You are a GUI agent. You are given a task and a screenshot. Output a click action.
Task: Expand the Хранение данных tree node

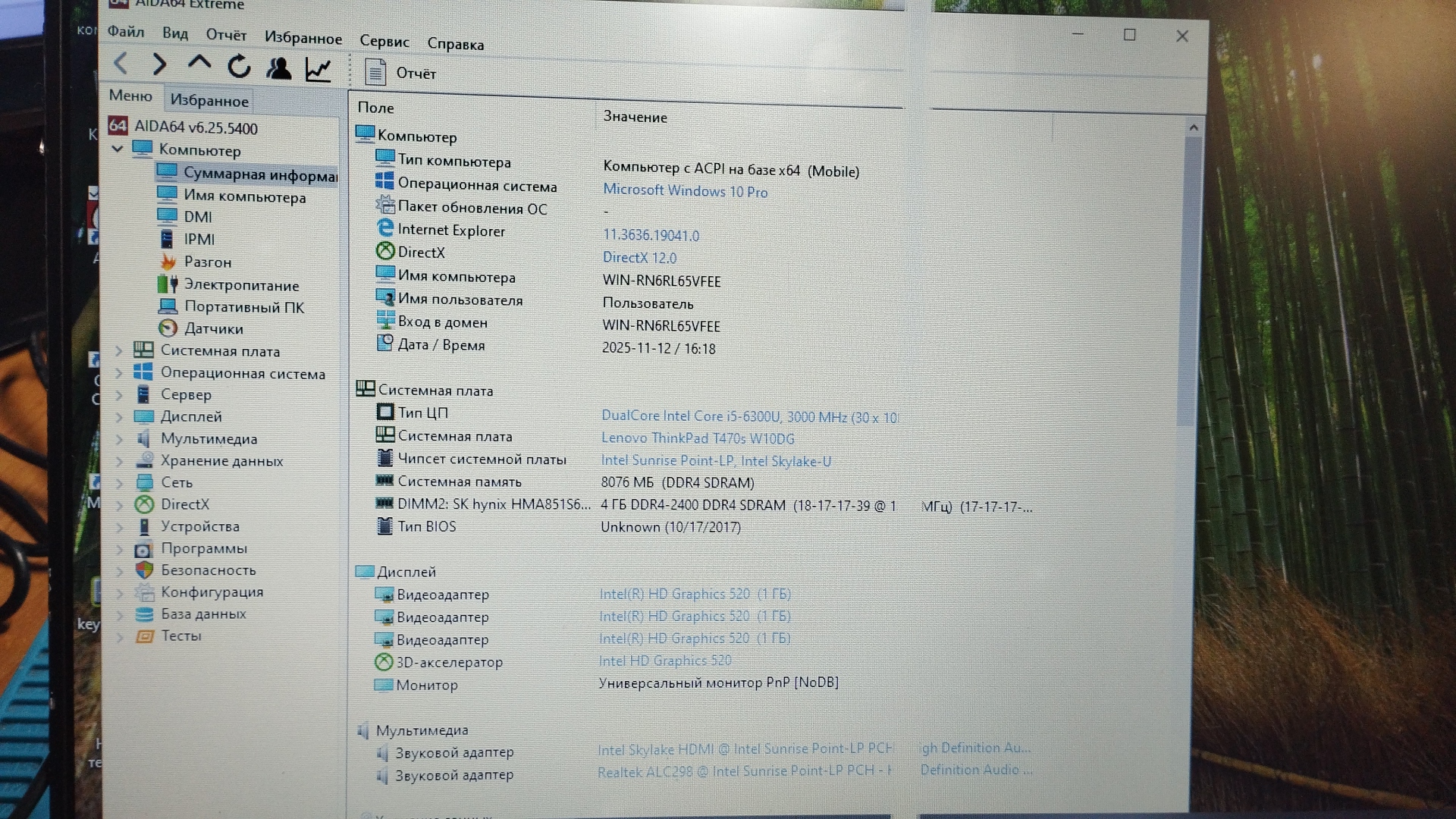pos(119,461)
